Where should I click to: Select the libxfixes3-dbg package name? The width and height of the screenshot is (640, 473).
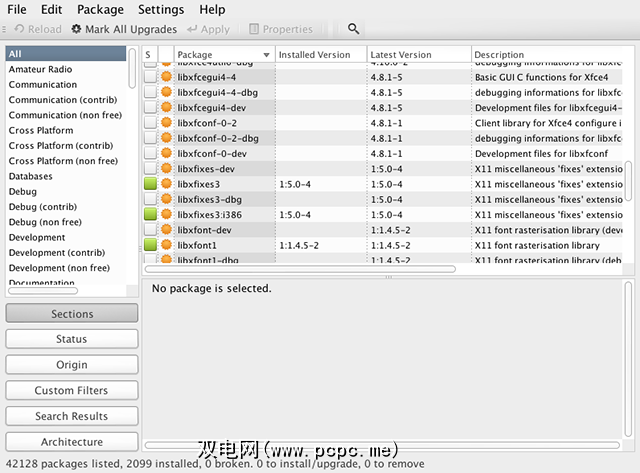209,200
